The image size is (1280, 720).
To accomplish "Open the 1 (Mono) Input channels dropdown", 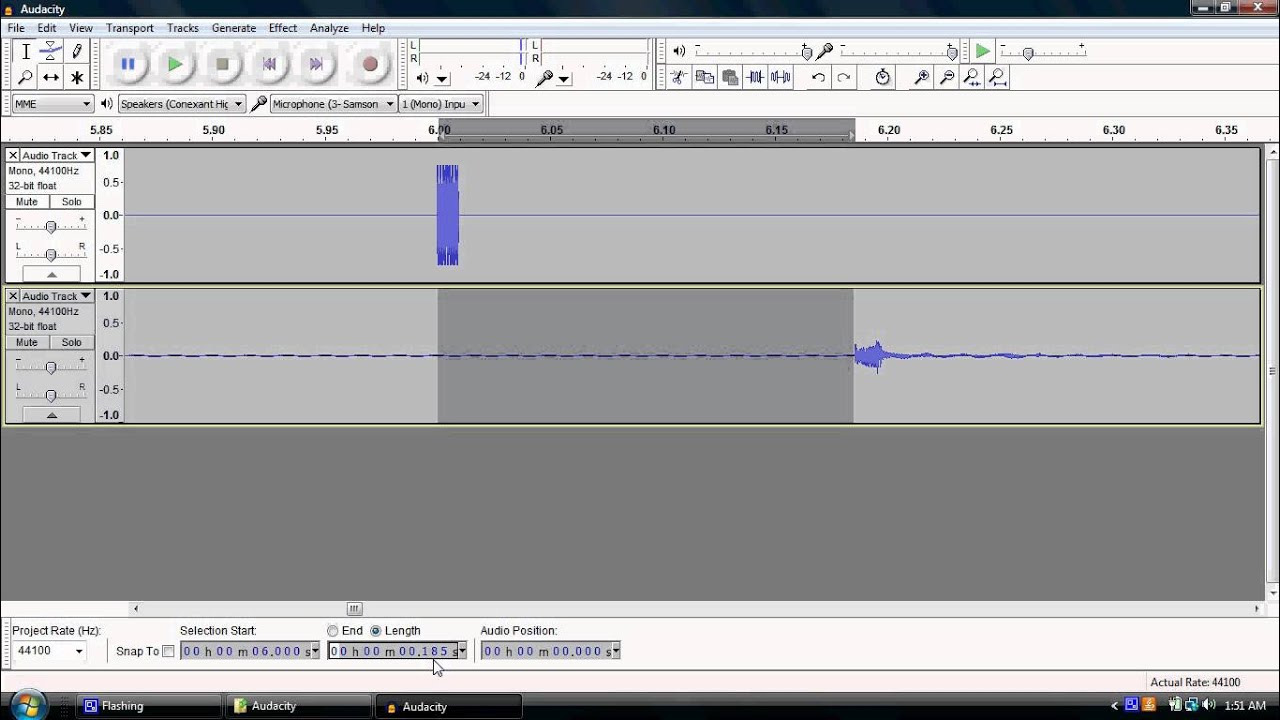I will click(441, 104).
